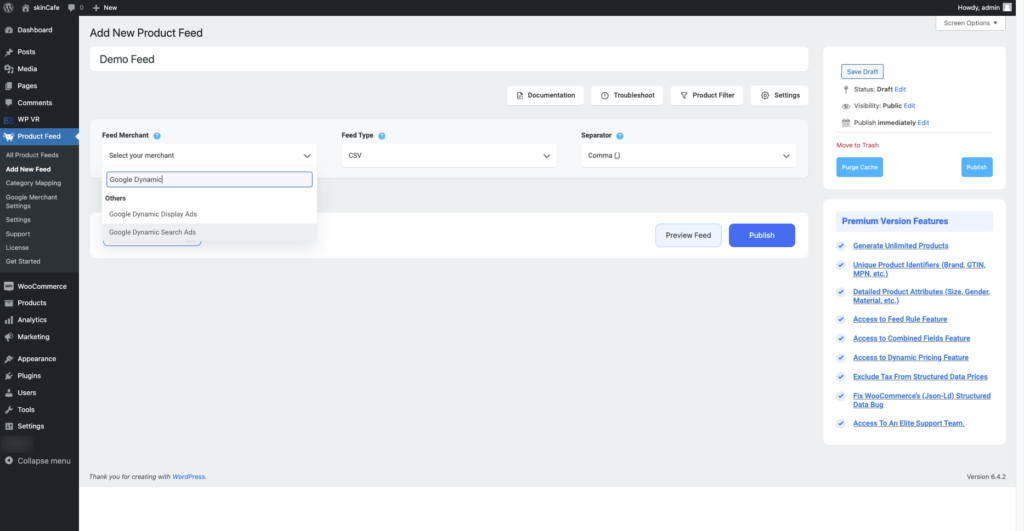Open the Separator Comma dropdown
Viewport: 1024px width, 531px height.
click(688, 155)
